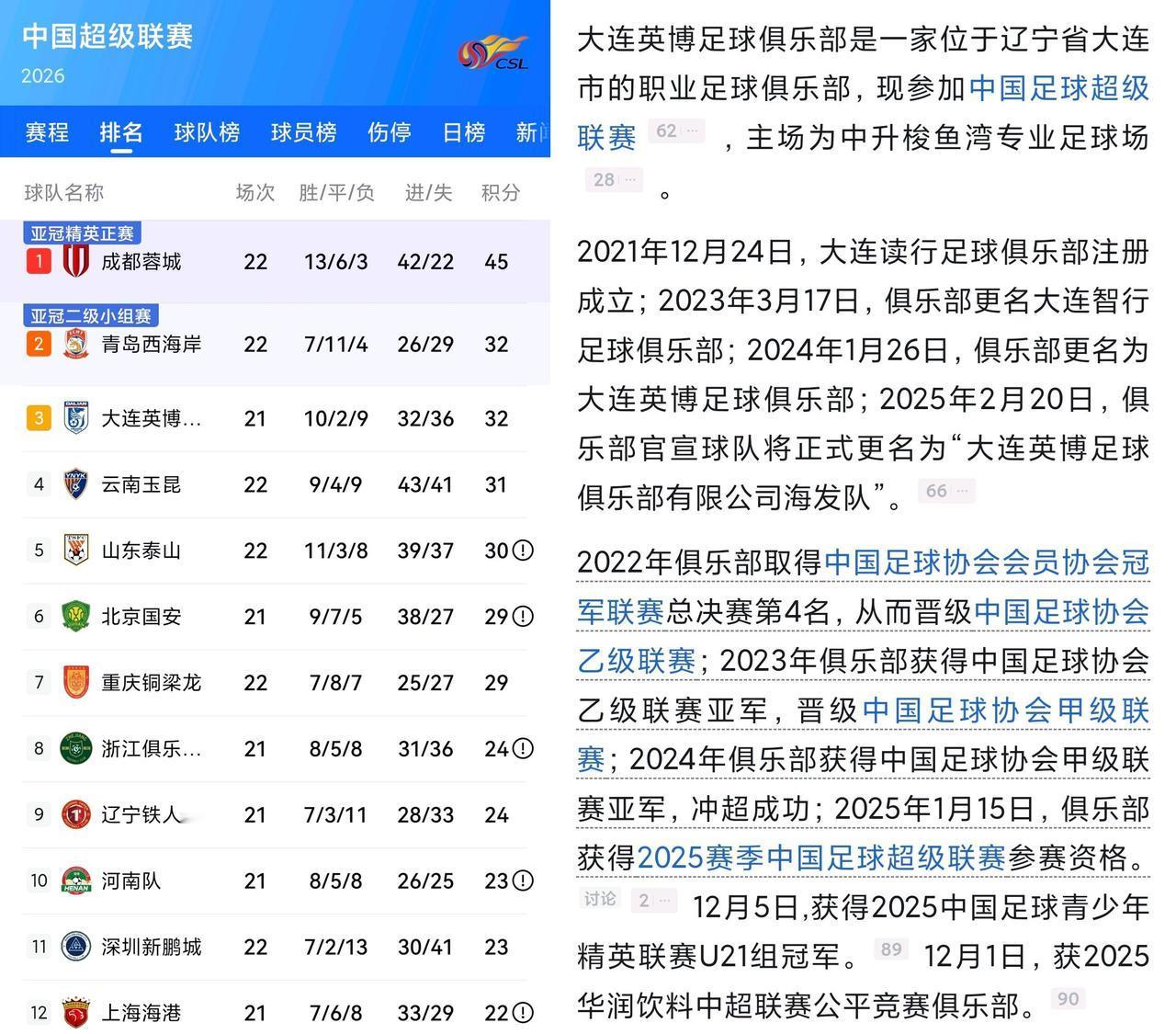
Task: Click citation marker 89
Action: click(890, 949)
